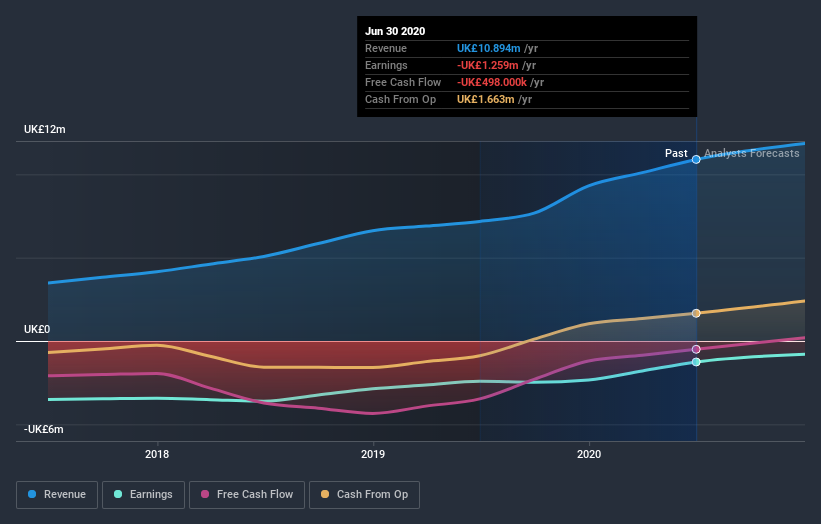Click the 'Cash From Op' tooltip row label
Image resolution: width=821 pixels, height=524 pixels.
[401, 99]
